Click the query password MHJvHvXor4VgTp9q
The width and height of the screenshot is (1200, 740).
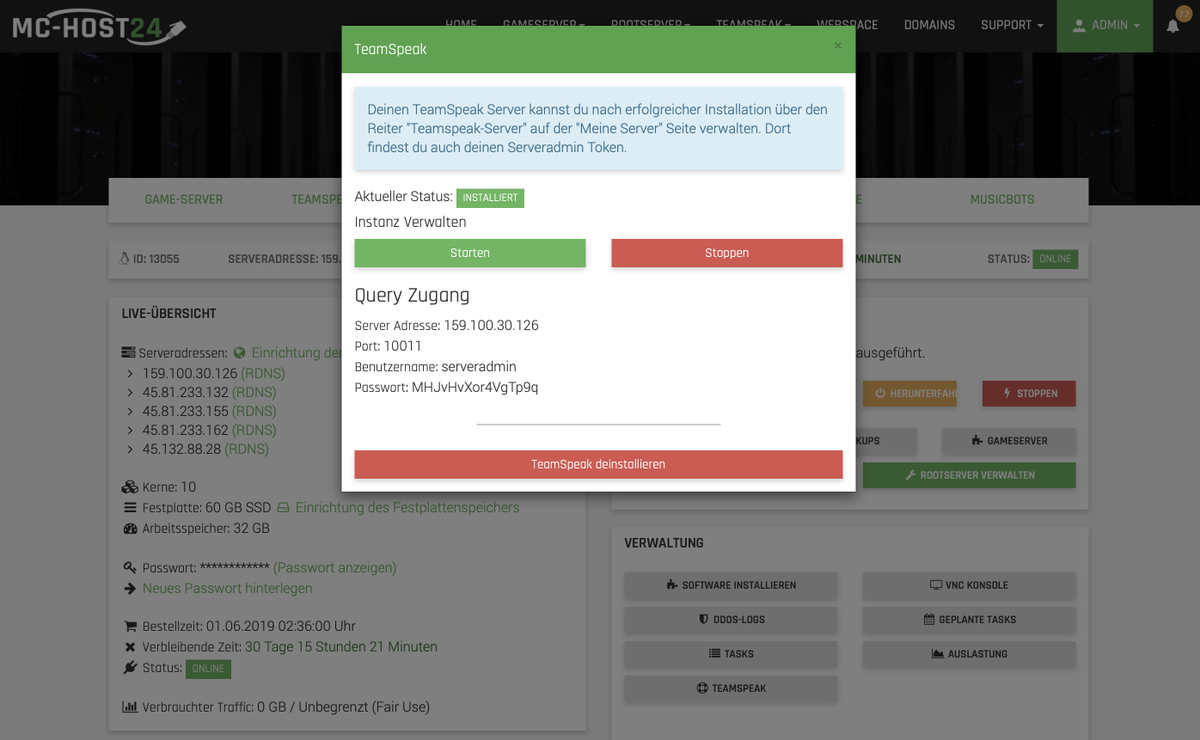pyautogui.click(x=475, y=387)
